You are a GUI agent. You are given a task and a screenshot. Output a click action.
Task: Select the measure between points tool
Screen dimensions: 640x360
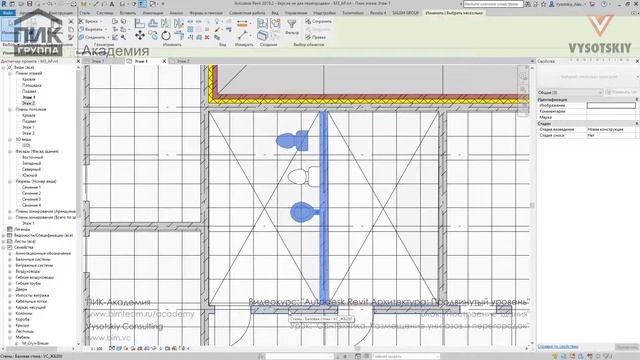243,36
